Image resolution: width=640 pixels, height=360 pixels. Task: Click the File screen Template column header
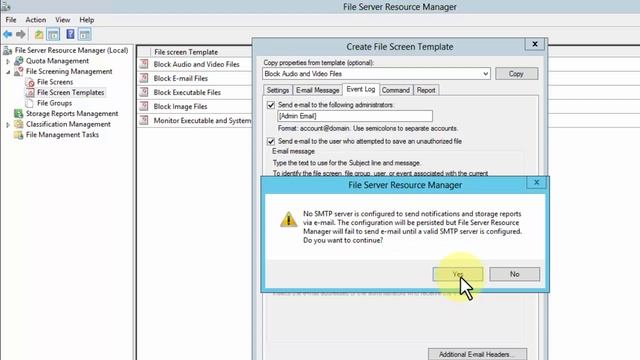tap(186, 52)
